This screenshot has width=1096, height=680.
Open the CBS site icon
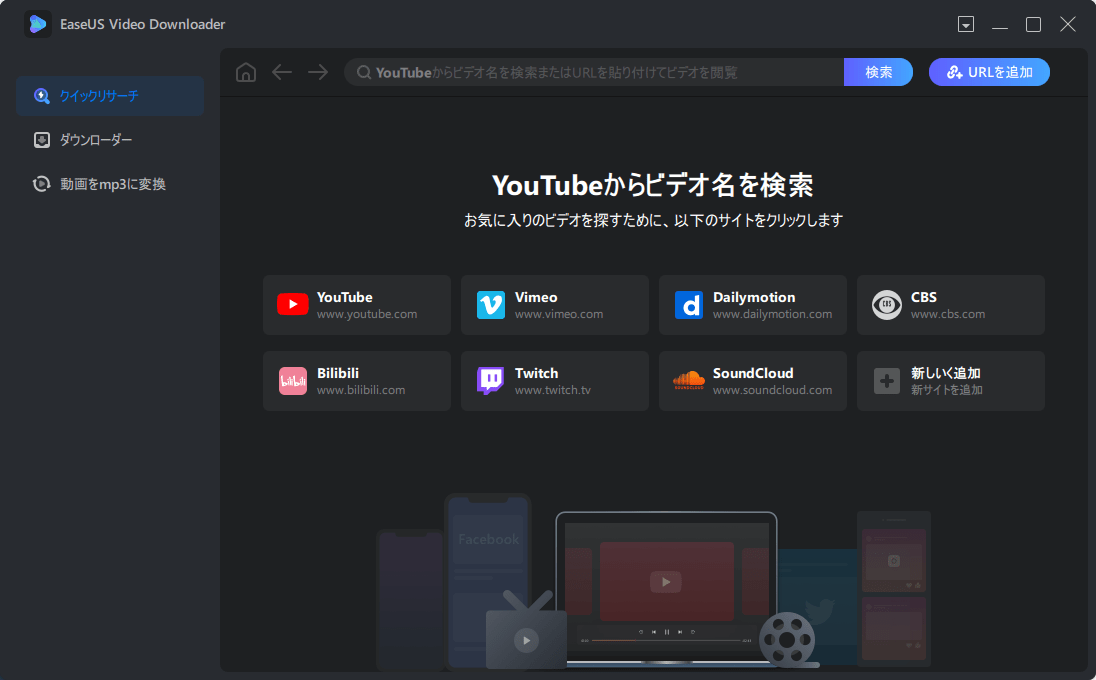(x=886, y=304)
